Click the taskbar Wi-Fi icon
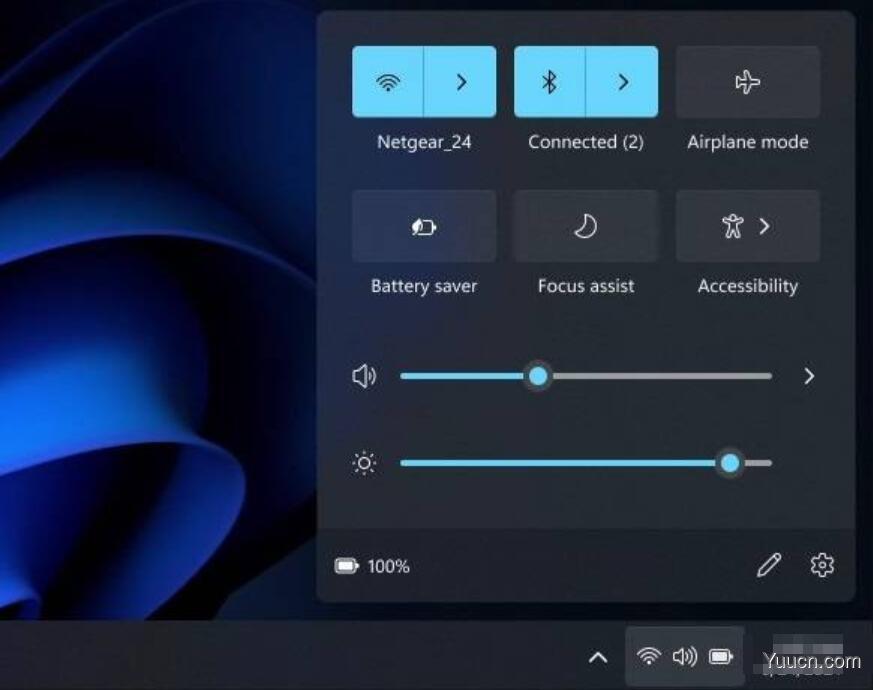 (649, 657)
